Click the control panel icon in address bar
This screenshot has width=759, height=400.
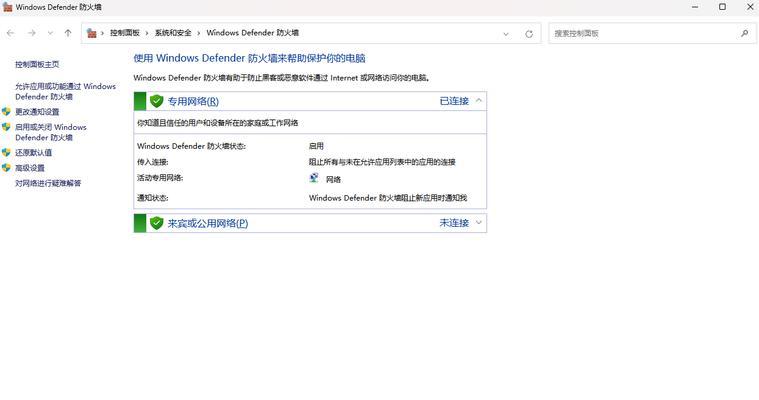[x=91, y=33]
